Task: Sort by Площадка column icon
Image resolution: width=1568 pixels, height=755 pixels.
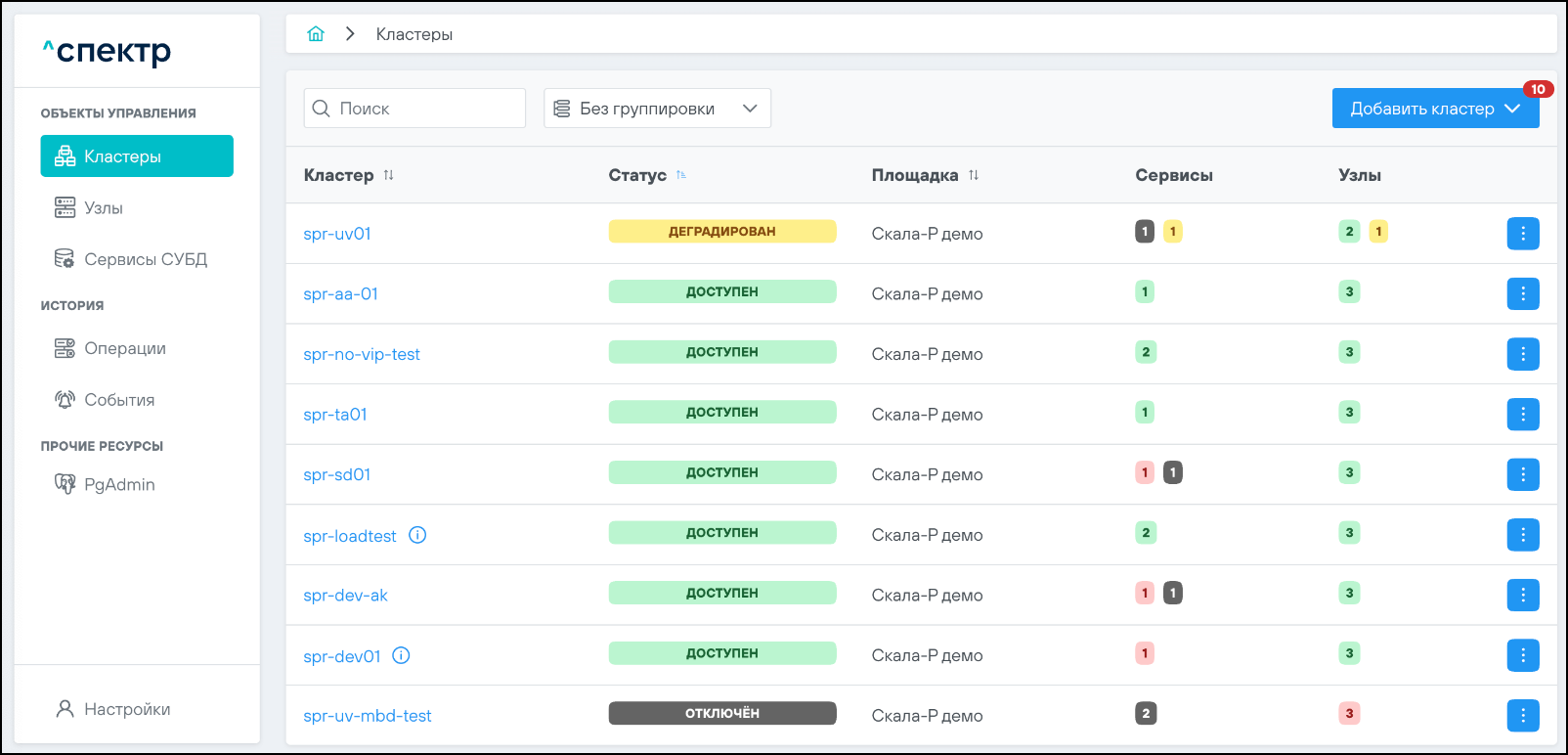Action: 974,175
